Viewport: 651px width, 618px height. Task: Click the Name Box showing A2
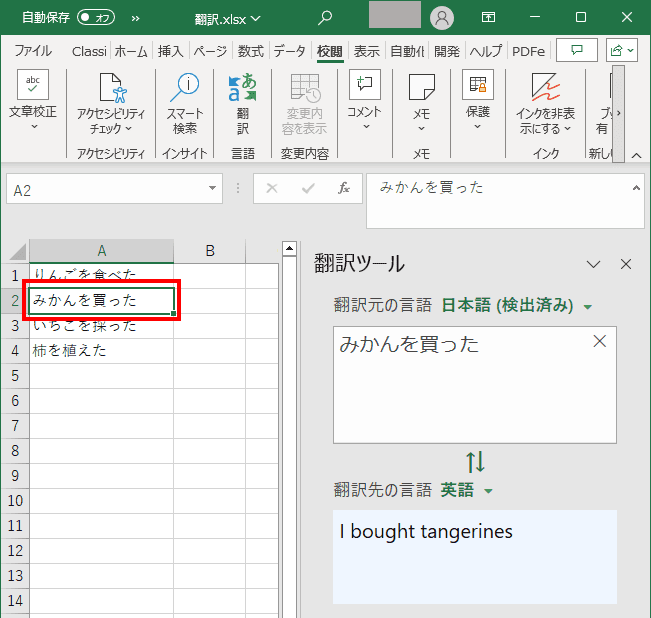107,189
